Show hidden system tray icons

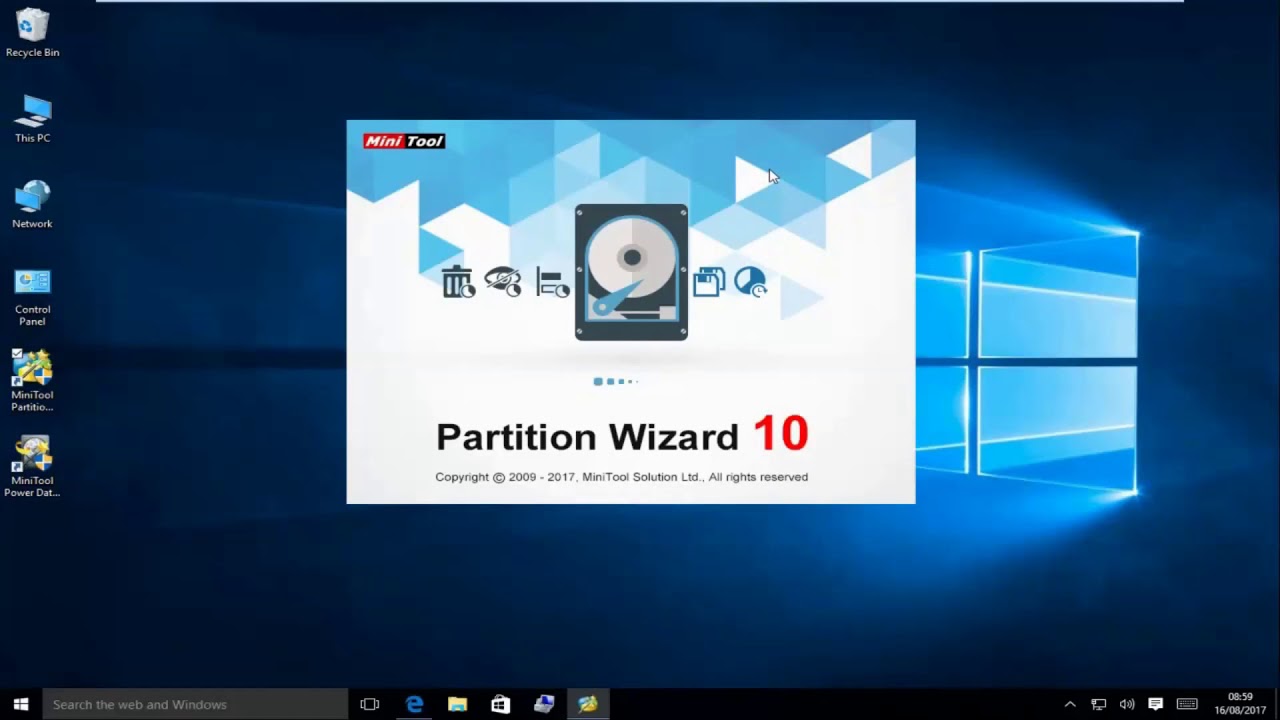1070,704
